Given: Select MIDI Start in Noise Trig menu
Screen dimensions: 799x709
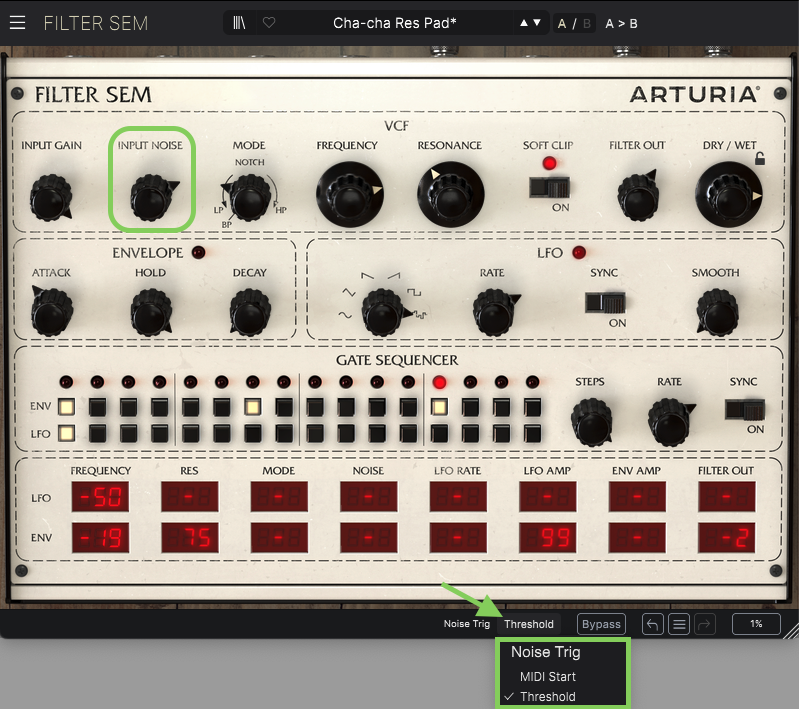Looking at the screenshot, I should (x=547, y=677).
